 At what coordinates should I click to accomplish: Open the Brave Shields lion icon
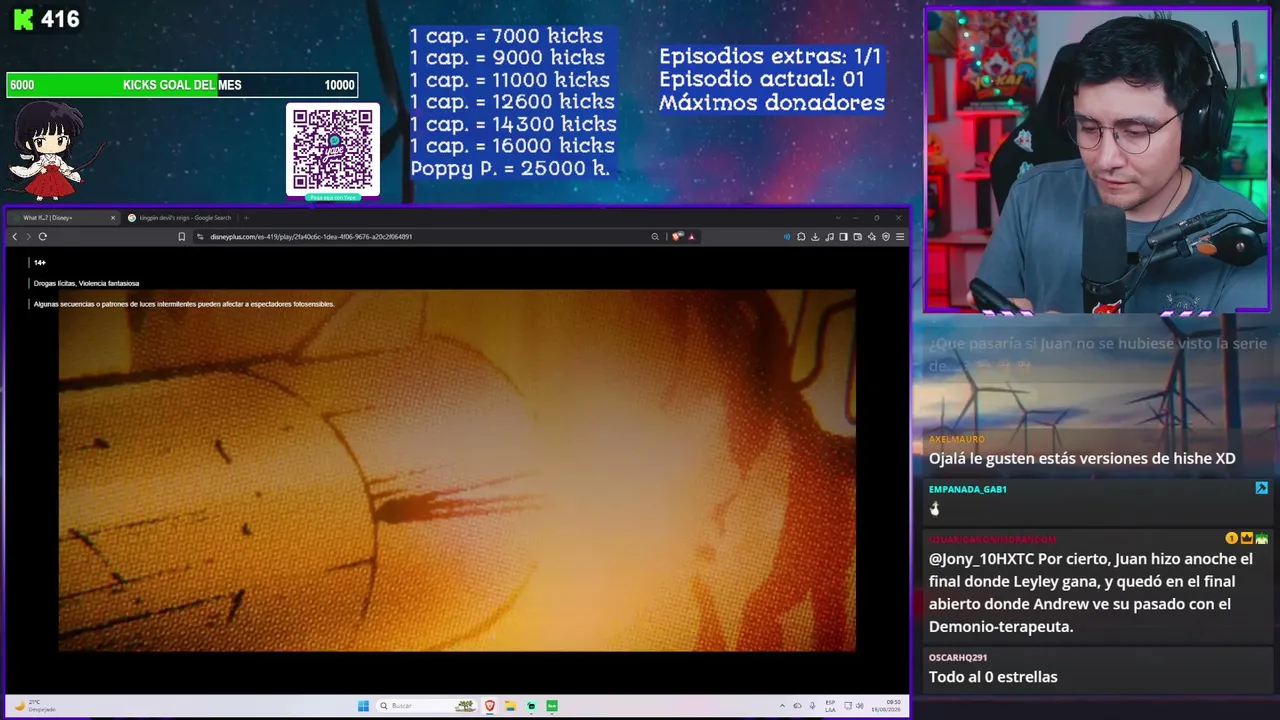coord(677,237)
